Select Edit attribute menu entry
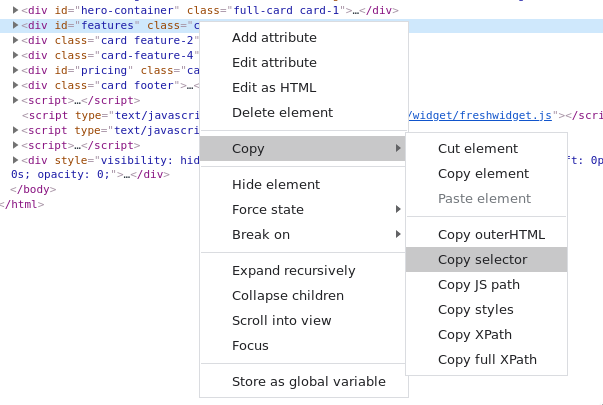Viewport: 603px width, 405px height. [x=274, y=62]
